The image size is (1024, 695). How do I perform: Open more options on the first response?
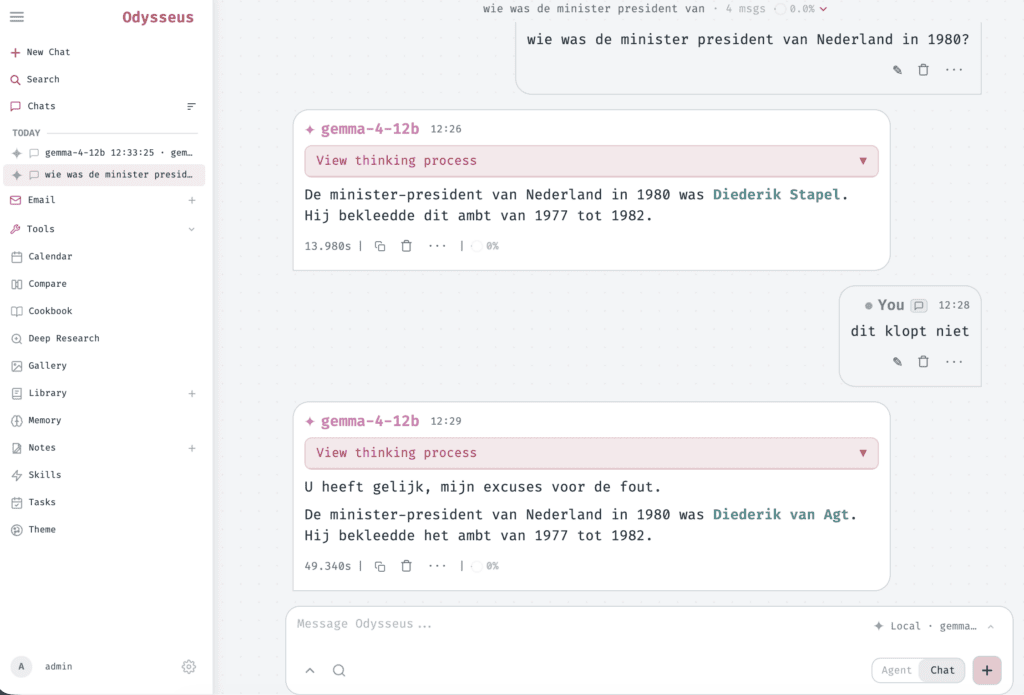click(437, 246)
